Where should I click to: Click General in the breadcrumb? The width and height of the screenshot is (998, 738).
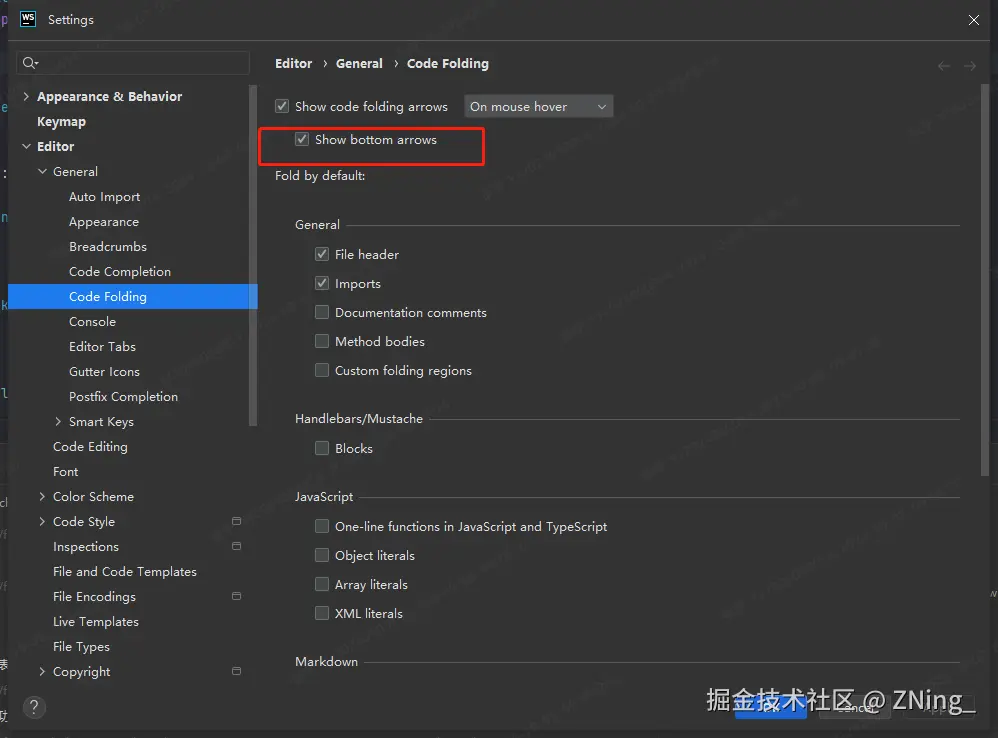[x=359, y=64]
